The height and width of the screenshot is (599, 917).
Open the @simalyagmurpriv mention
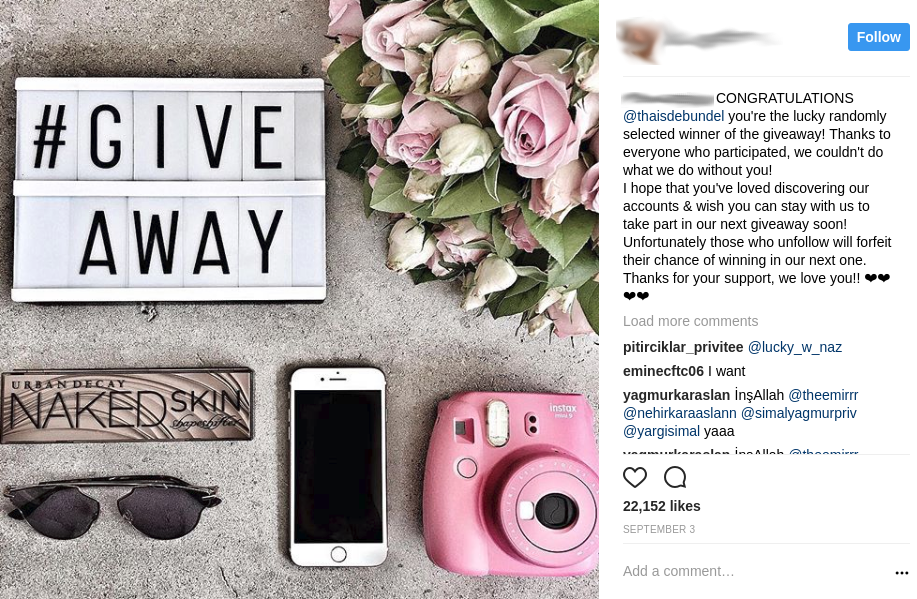(798, 414)
